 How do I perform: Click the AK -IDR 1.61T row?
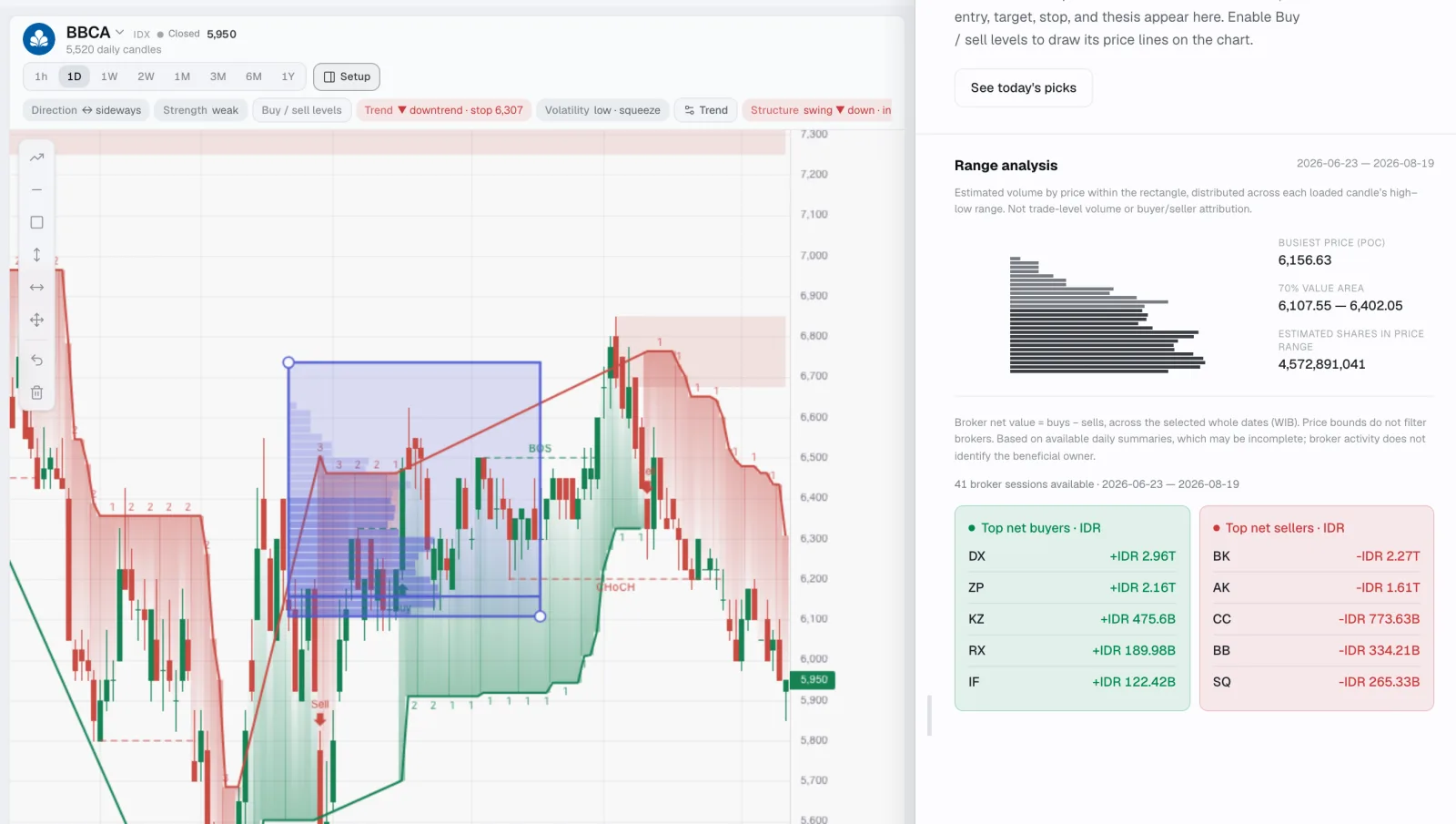click(1316, 587)
